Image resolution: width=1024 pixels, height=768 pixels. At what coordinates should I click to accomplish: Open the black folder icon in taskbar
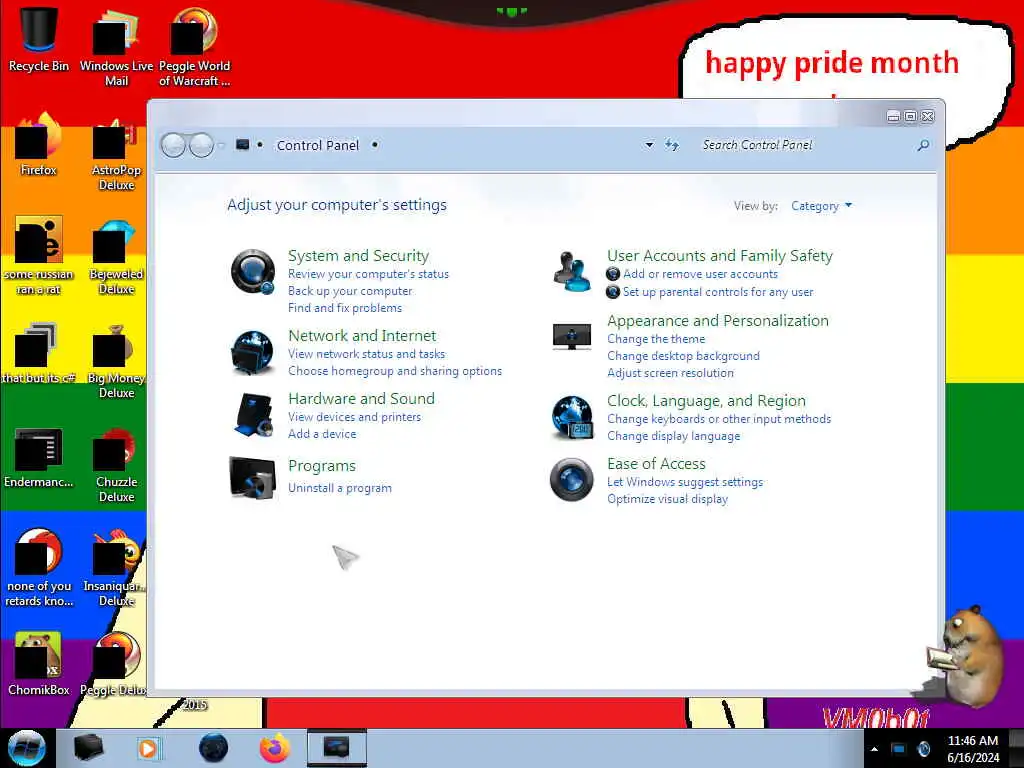[x=88, y=748]
